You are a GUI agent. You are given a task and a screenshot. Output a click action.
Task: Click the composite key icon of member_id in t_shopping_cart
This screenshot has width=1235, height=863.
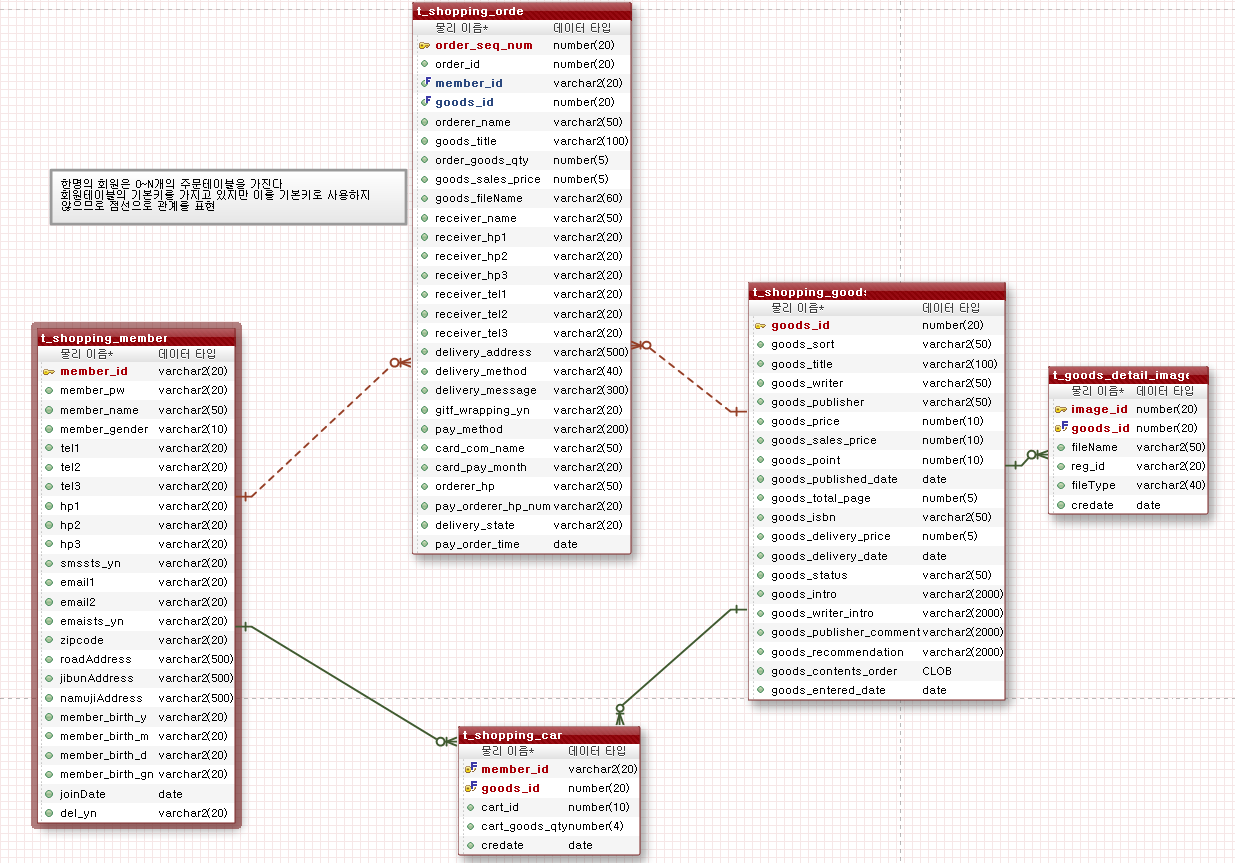469,769
